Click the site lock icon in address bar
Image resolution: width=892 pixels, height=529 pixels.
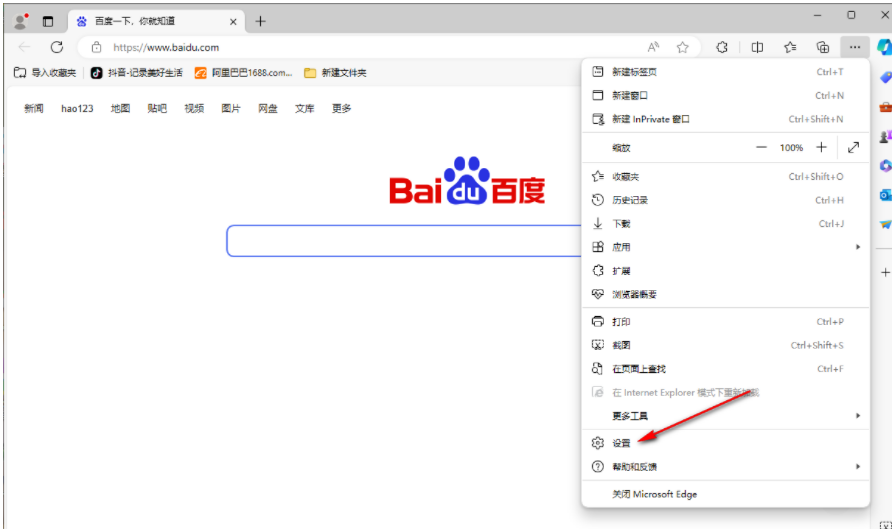point(97,47)
